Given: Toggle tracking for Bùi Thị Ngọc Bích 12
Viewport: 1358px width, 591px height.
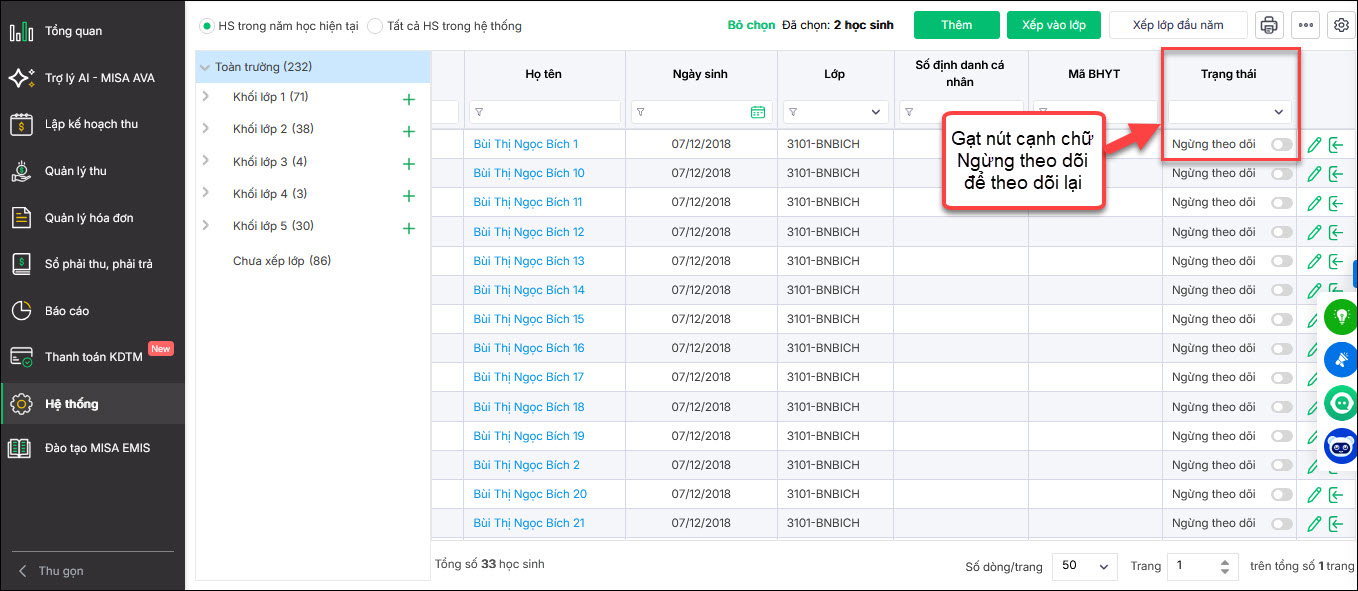Looking at the screenshot, I should [x=1281, y=232].
